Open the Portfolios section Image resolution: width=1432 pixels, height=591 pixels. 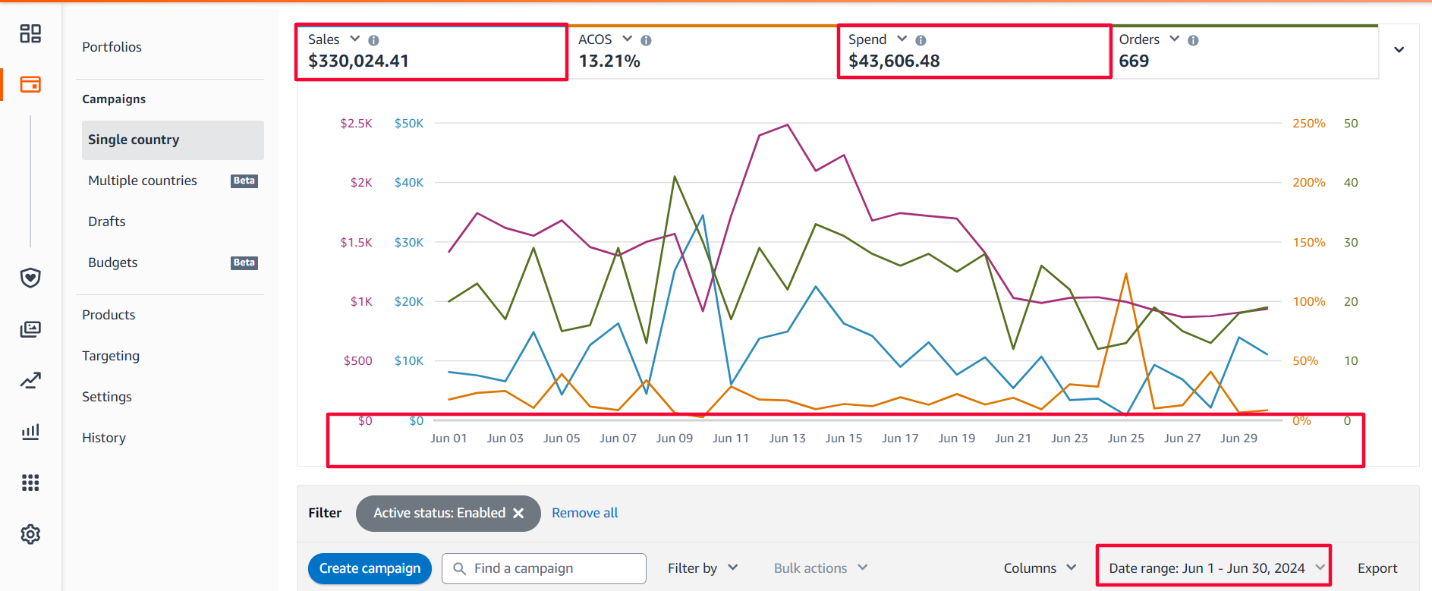[112, 47]
